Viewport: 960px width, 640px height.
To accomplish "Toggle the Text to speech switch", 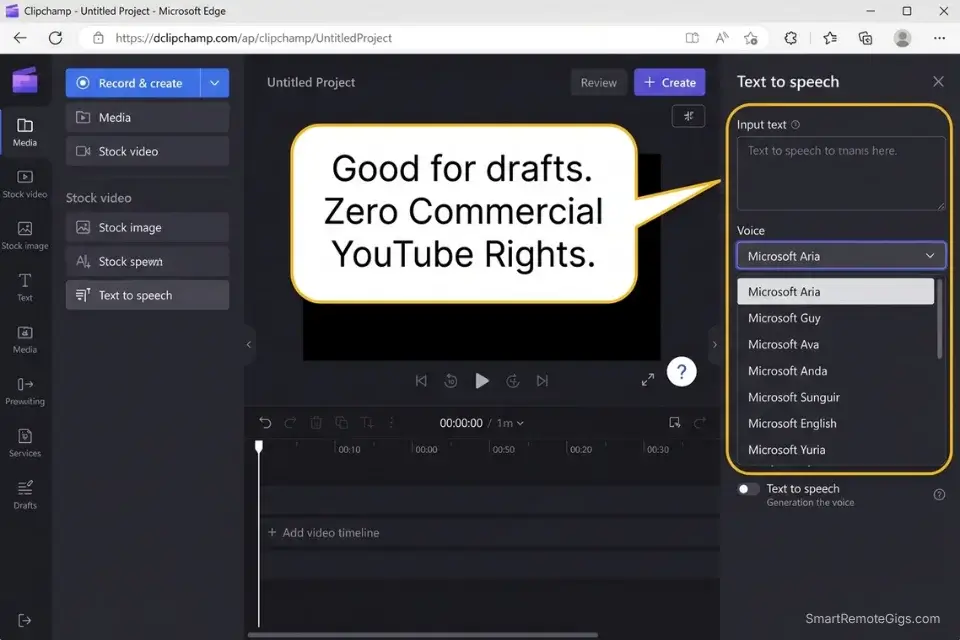I will (748, 489).
